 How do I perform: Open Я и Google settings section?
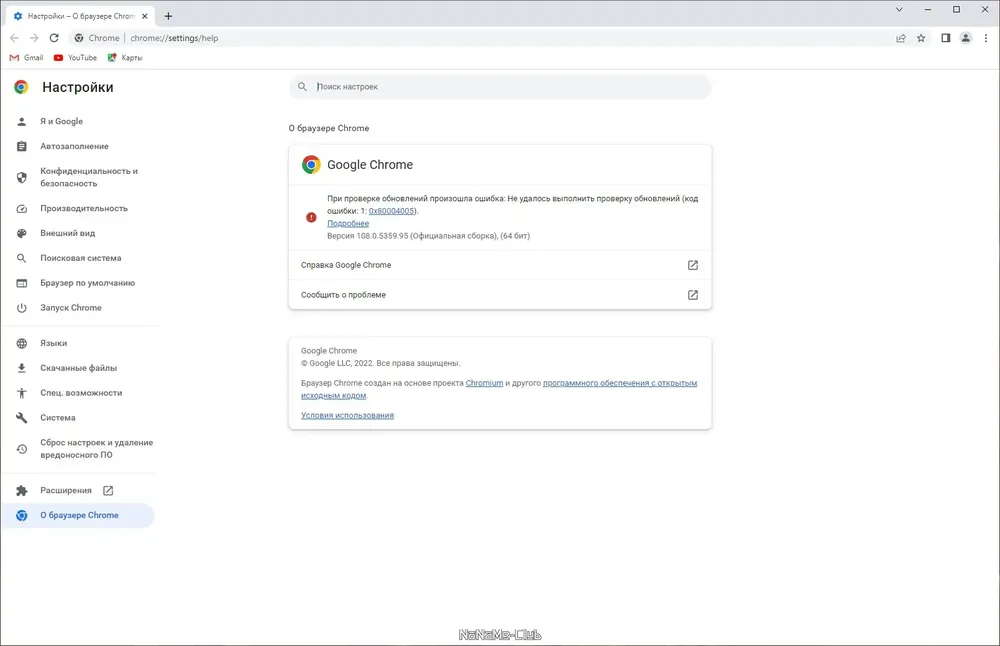click(x=78, y=121)
